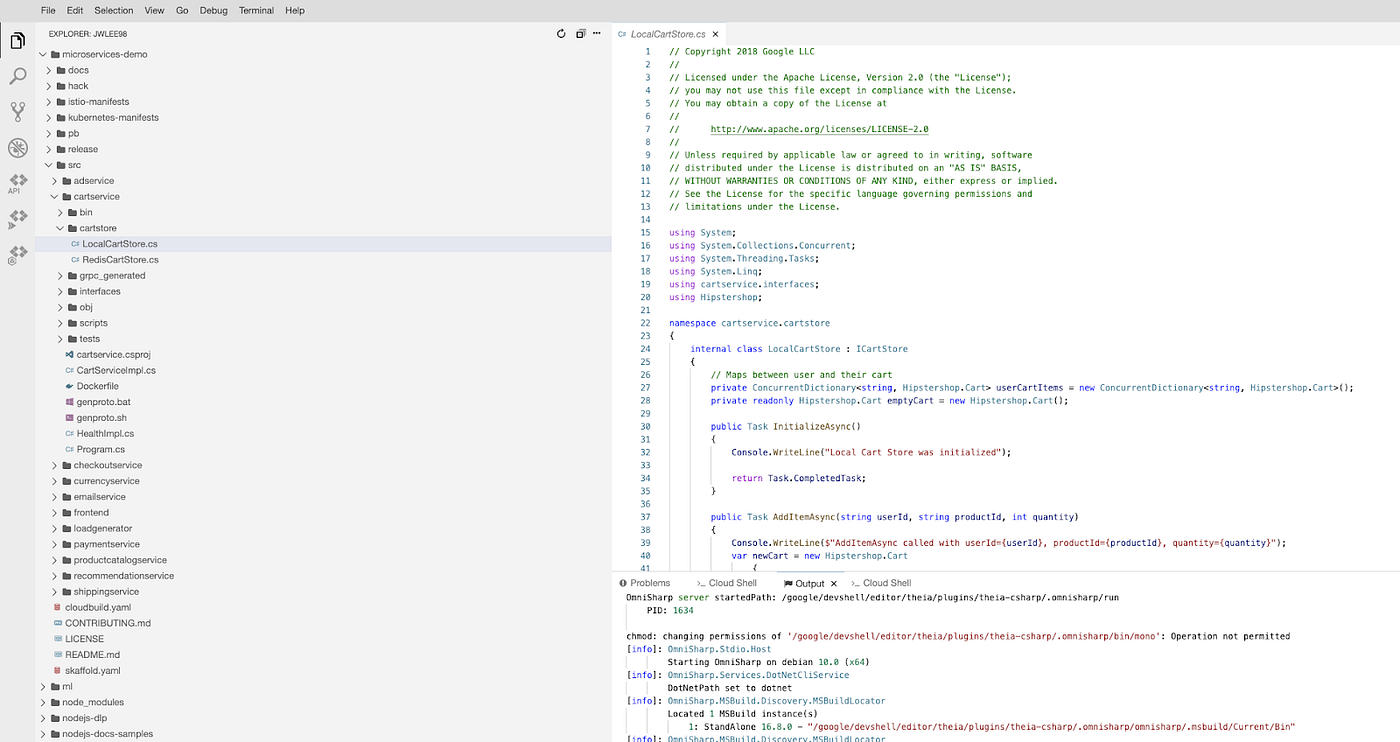The width and height of the screenshot is (1400, 742).
Task: Click the 'PID: 1634' output text
Action: 670,610
